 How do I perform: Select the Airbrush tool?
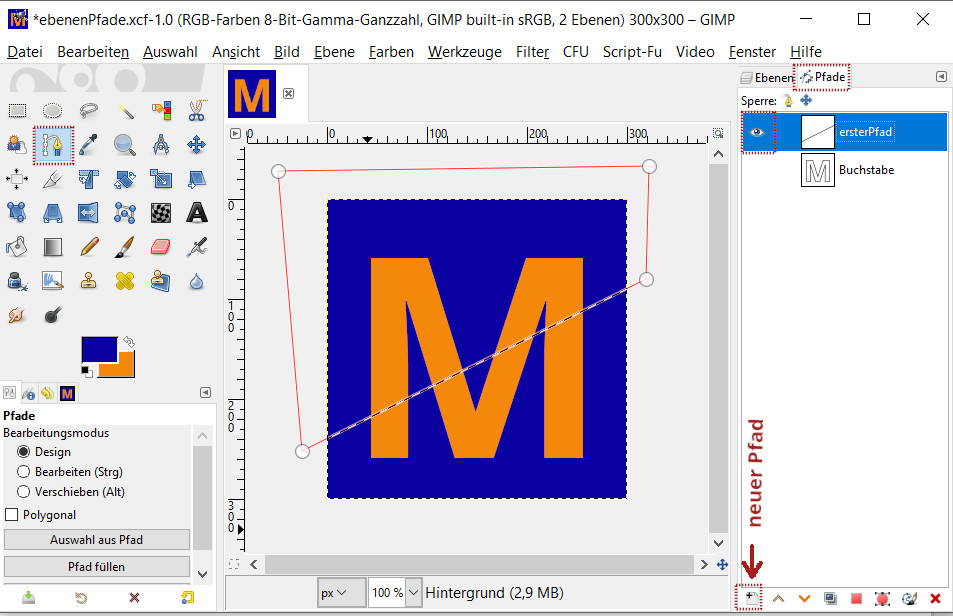(196, 247)
